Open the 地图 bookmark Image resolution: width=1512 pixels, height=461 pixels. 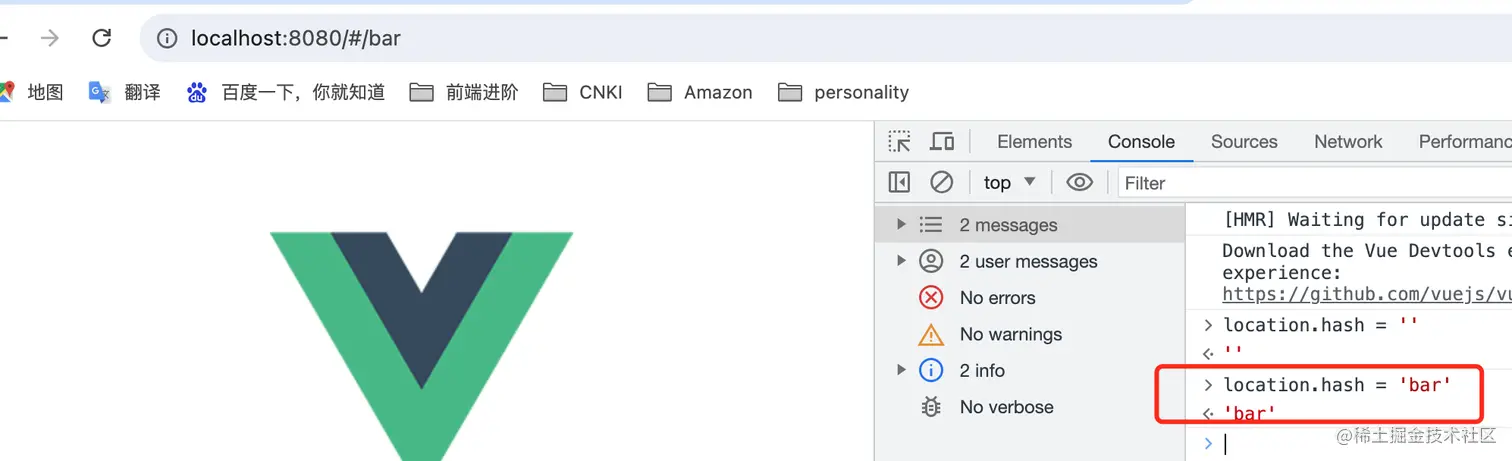(32, 92)
